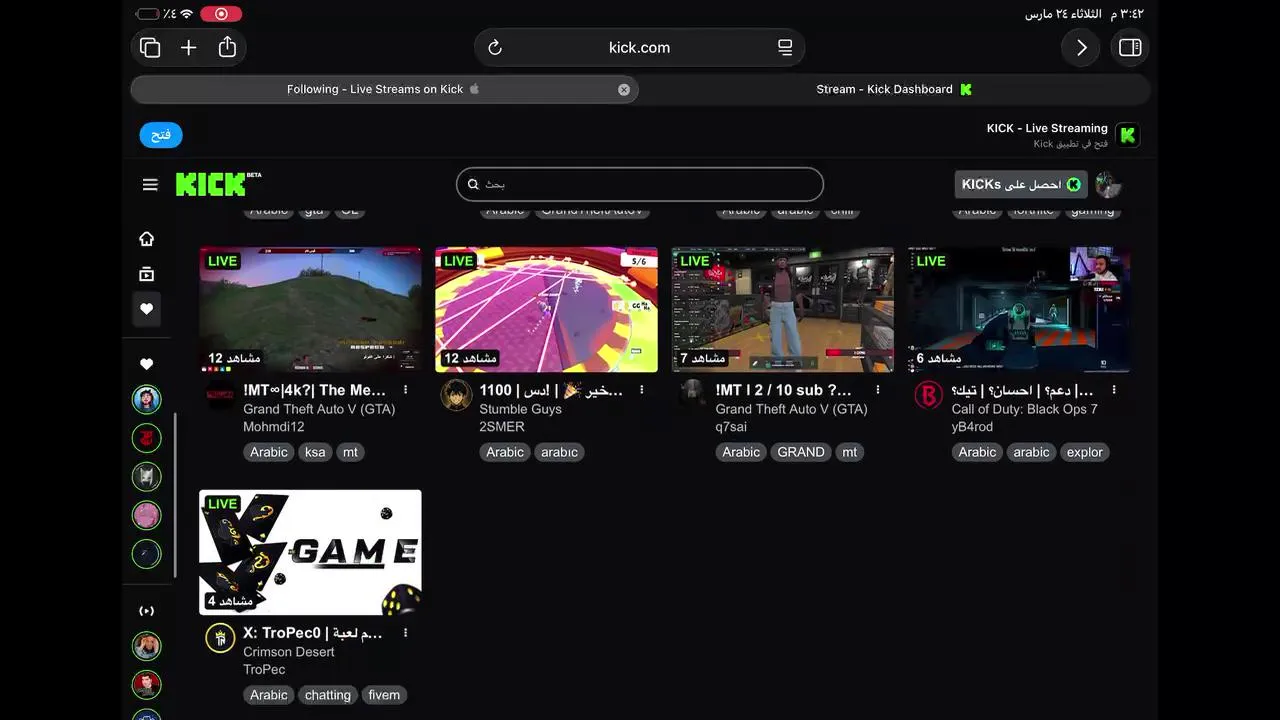Click the sidebar scrollbar handle

[176, 495]
